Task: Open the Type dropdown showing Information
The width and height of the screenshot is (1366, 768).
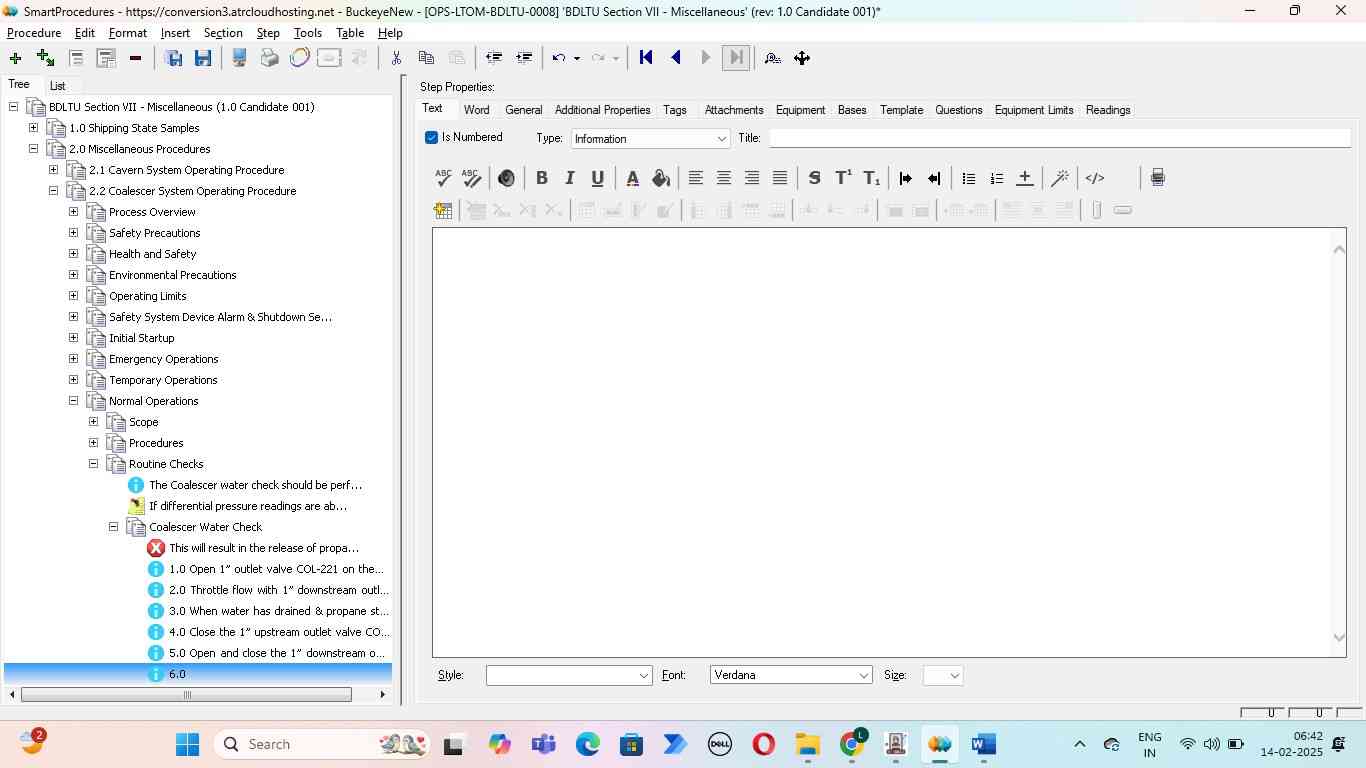Action: [650, 139]
